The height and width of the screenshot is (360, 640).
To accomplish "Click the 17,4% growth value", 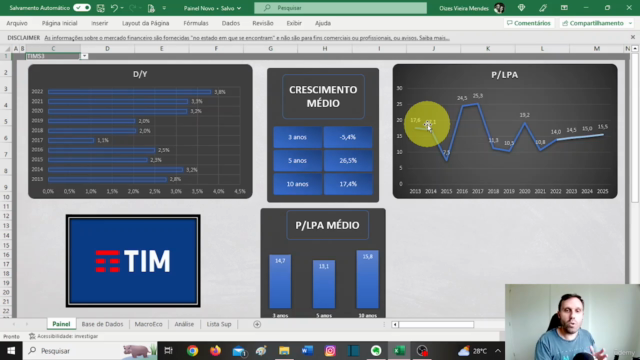I will (348, 184).
